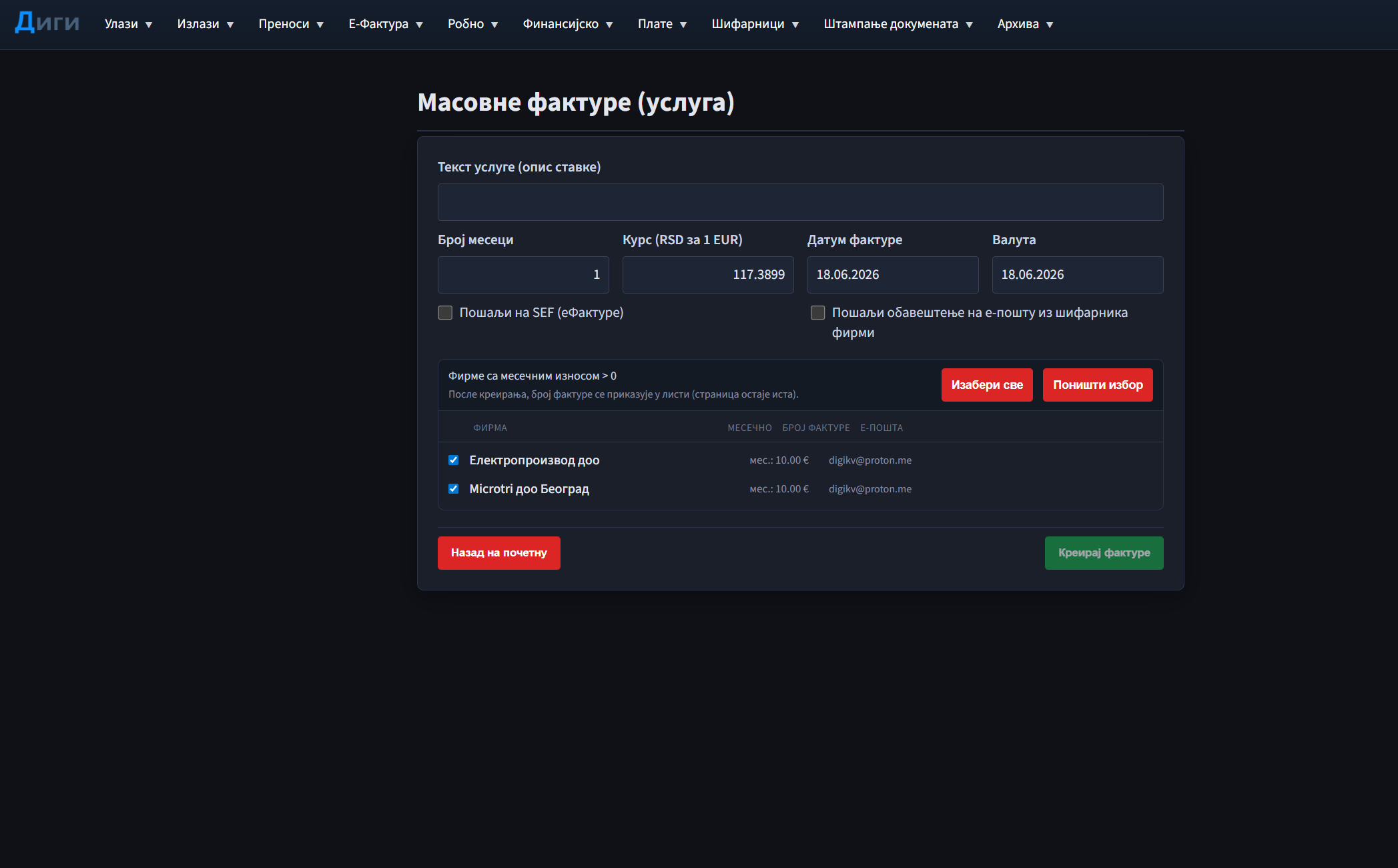Select the Електропроизвод доо company name
Screen dimensions: 1398x868
(x=535, y=460)
